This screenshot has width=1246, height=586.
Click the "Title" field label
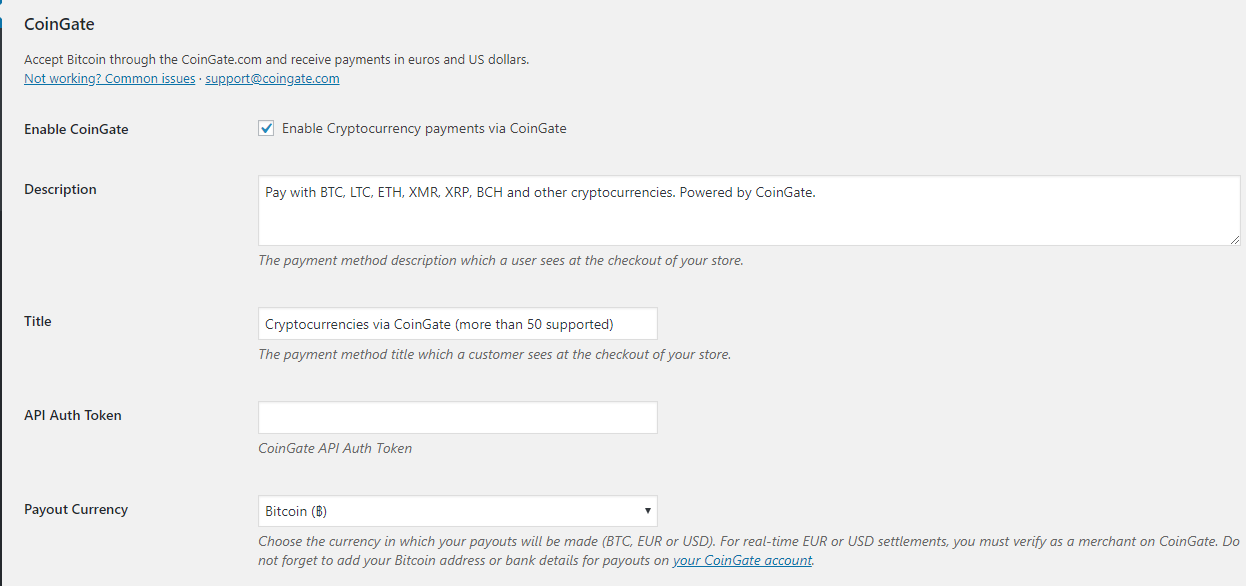point(38,321)
